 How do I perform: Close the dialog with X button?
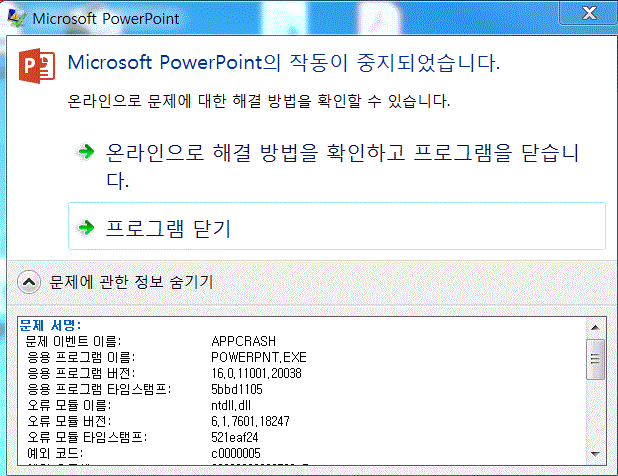coord(589,13)
